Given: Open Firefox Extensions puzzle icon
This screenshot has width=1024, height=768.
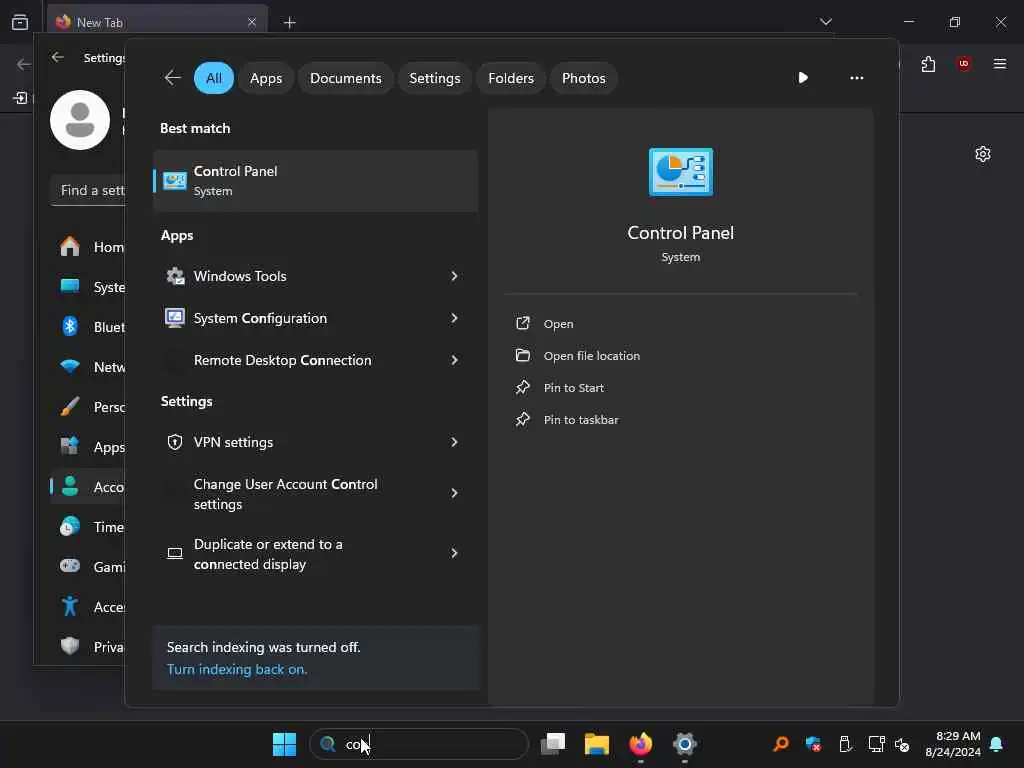Looking at the screenshot, I should tap(928, 64).
